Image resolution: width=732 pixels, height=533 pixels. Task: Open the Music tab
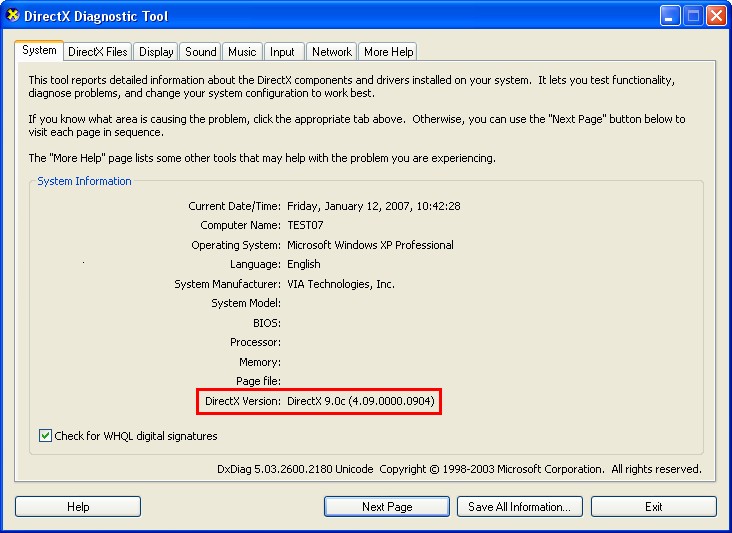tap(242, 52)
